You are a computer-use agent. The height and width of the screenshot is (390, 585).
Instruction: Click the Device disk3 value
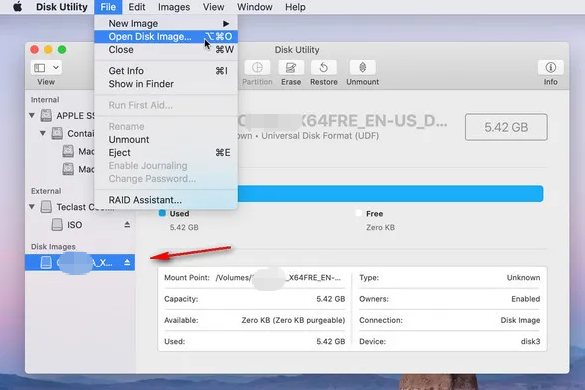pyautogui.click(x=531, y=341)
